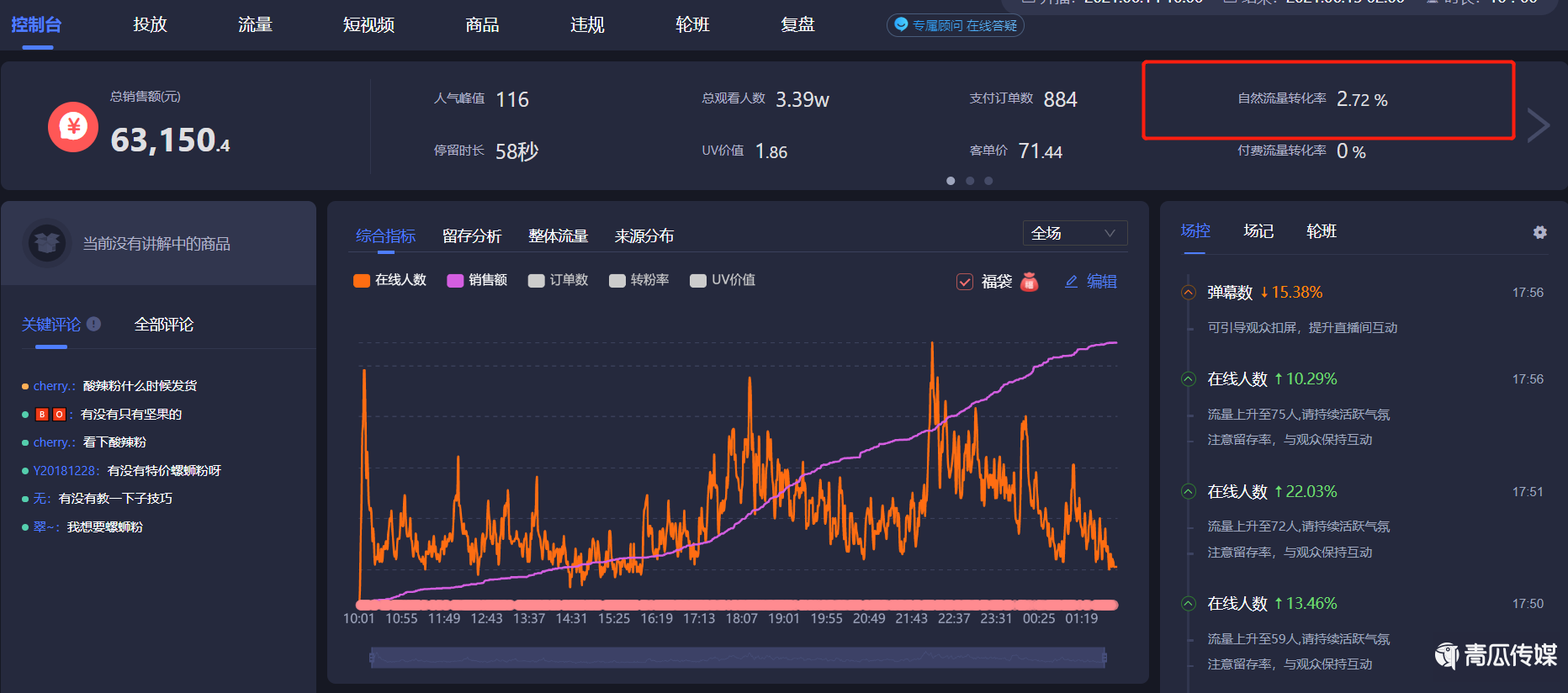Screen dimensions: 1568x693
Task: Click the chart time range scrollbar
Action: click(x=738, y=658)
